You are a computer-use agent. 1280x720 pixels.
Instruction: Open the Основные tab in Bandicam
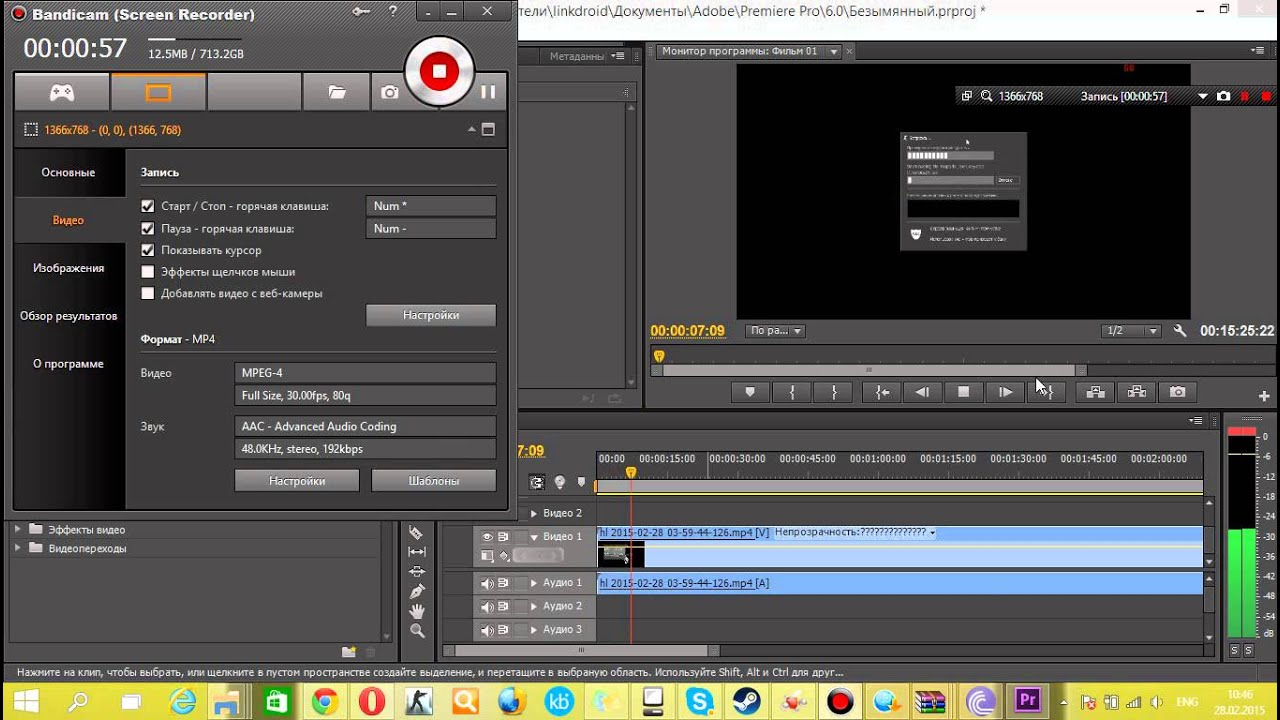coord(68,172)
